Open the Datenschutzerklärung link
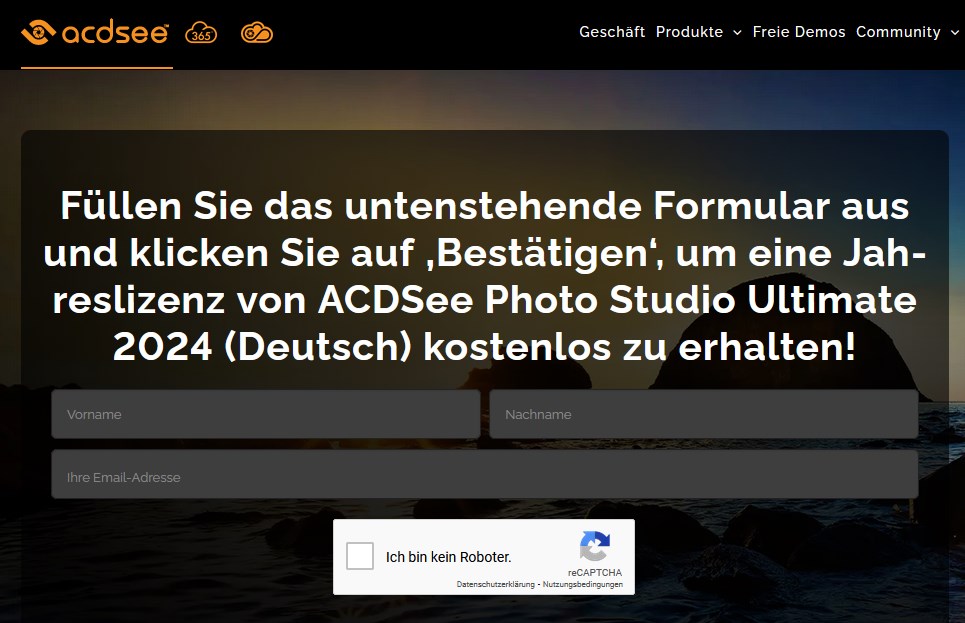The height and width of the screenshot is (623, 965). [x=495, y=584]
